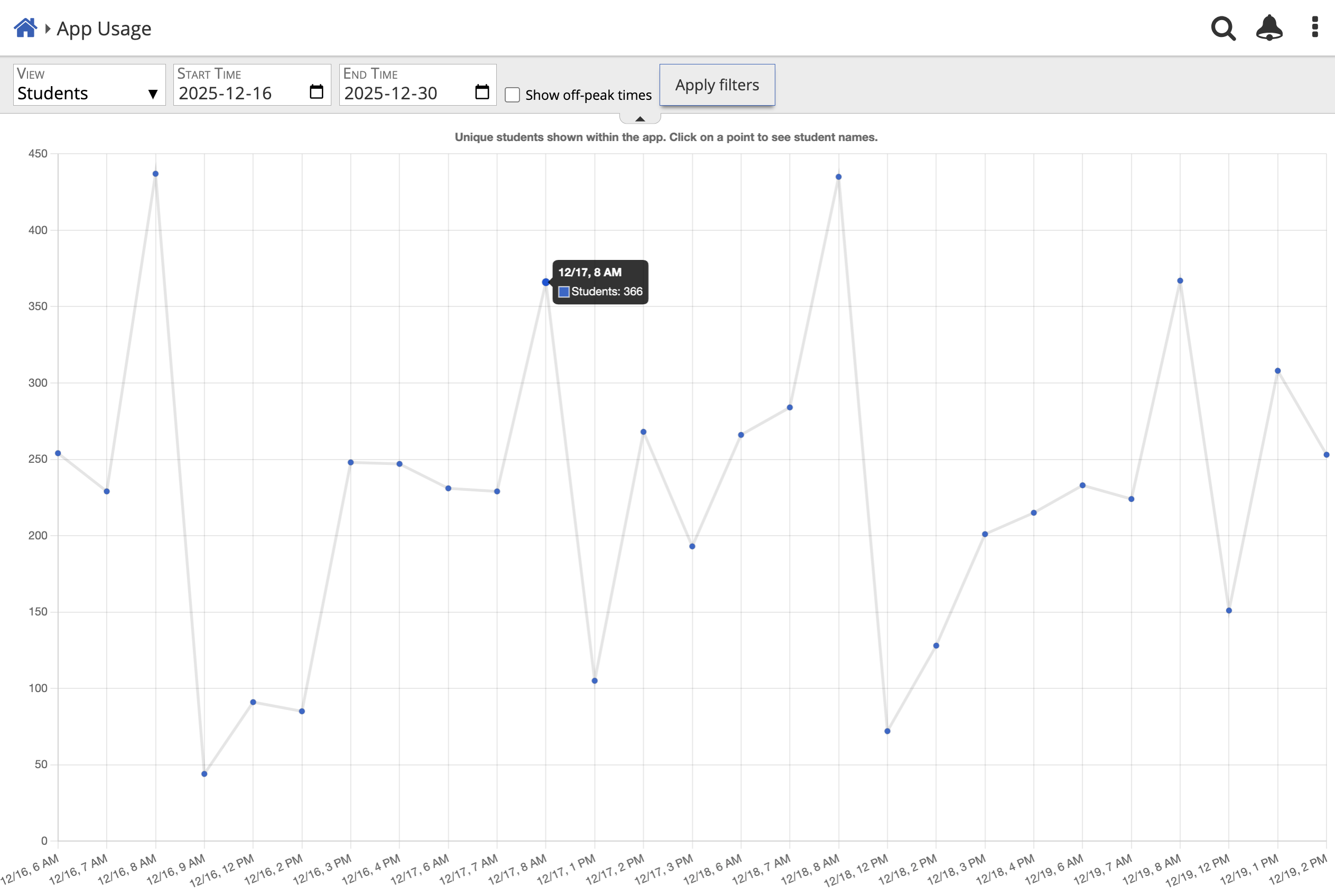Click the 12/16, 8 AM peak point

pyautogui.click(x=155, y=174)
